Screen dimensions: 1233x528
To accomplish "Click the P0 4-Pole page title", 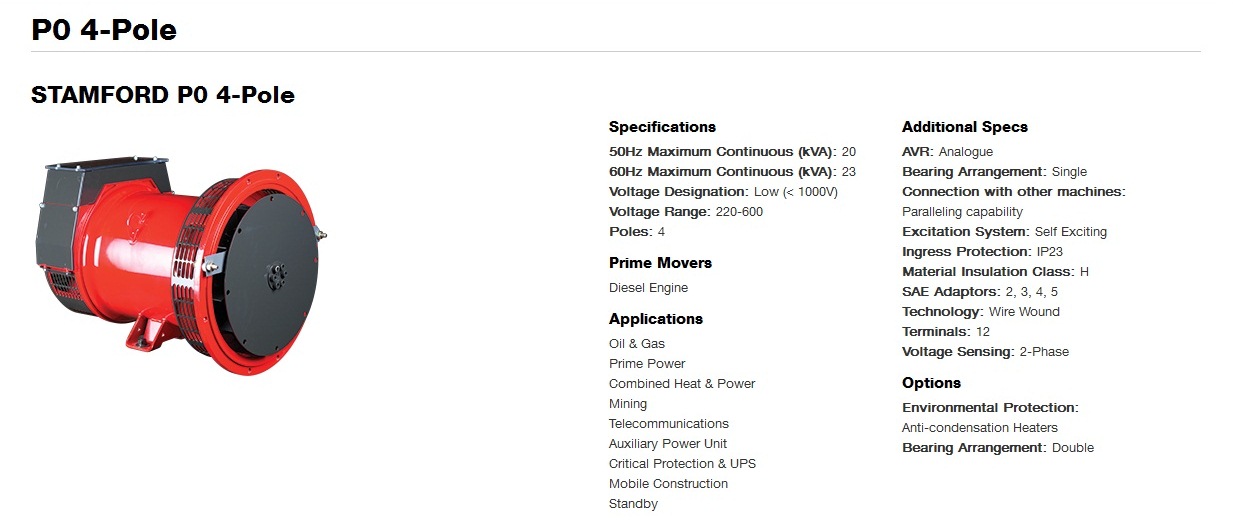I will point(104,30).
